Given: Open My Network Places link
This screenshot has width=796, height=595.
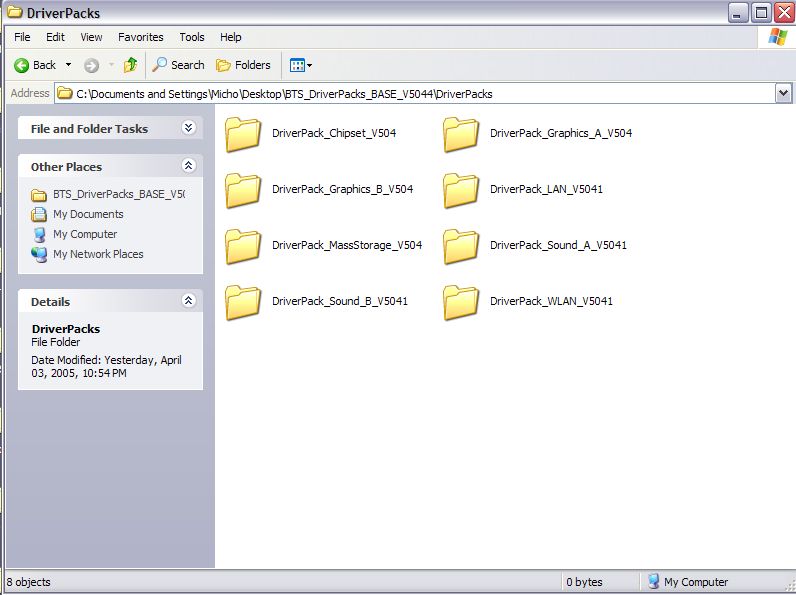Looking at the screenshot, I should point(98,254).
